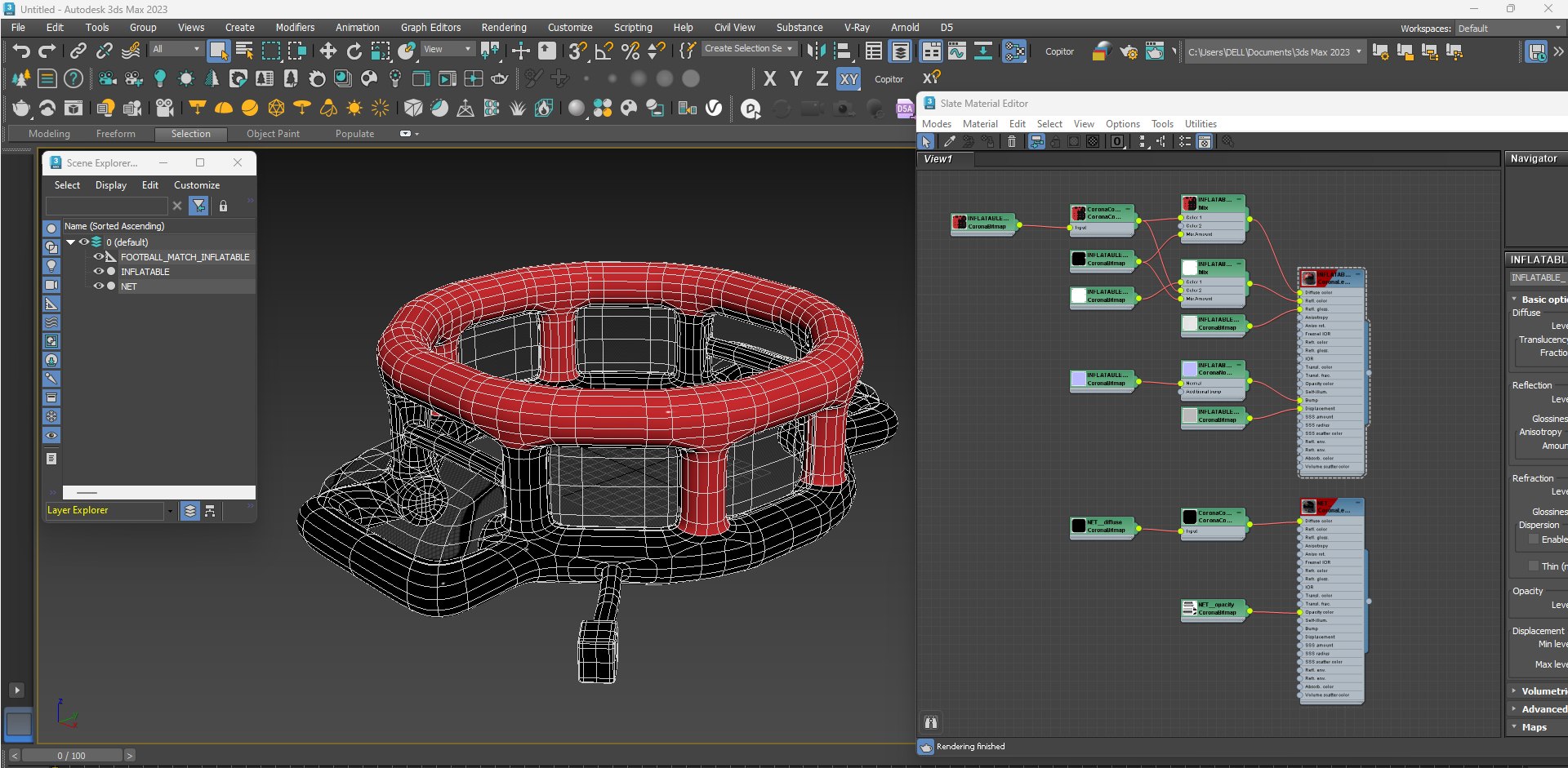Open Render Setup teapot-gear icon

tap(1128, 51)
